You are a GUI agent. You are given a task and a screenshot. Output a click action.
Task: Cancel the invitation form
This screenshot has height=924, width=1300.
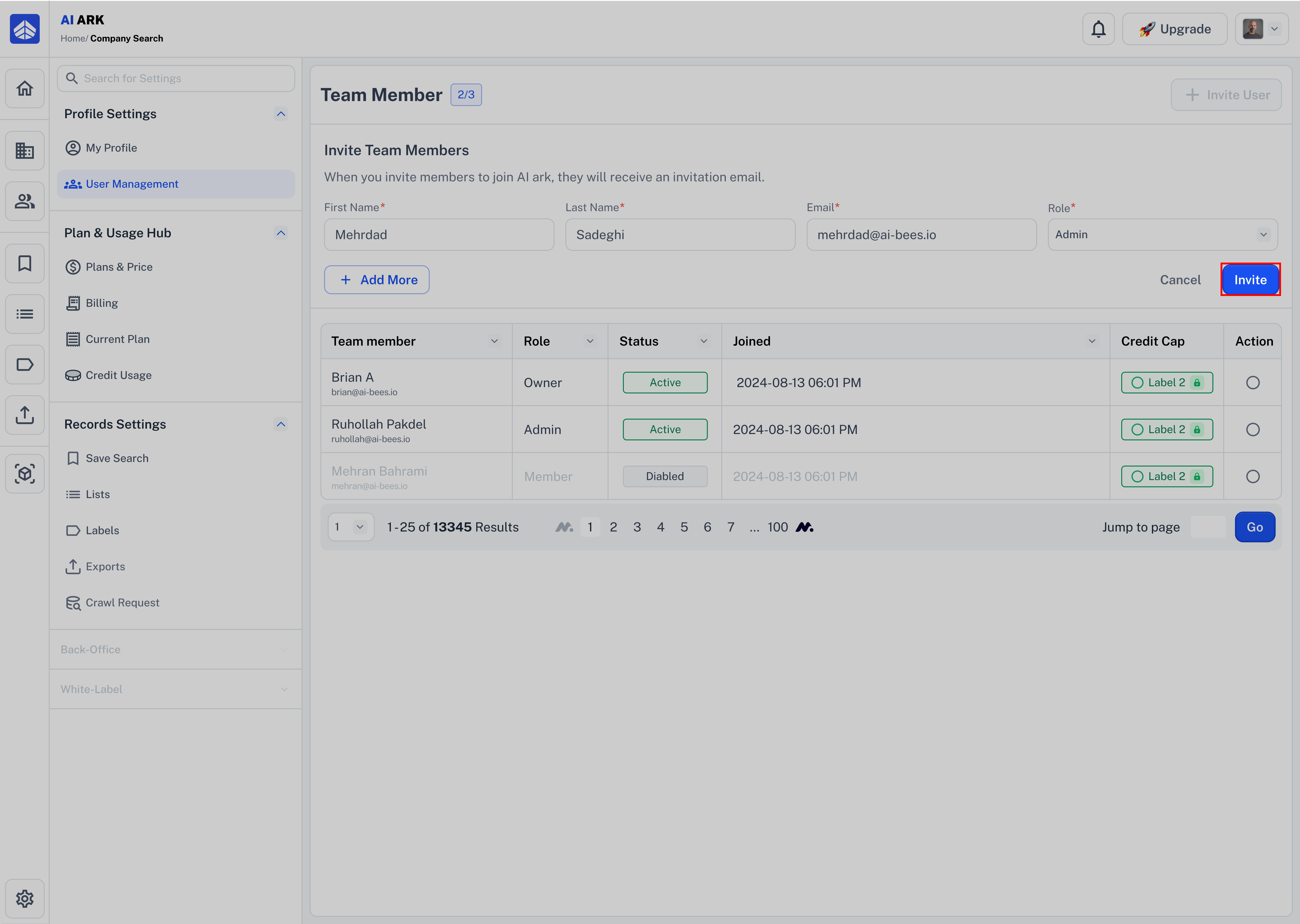[x=1180, y=280]
